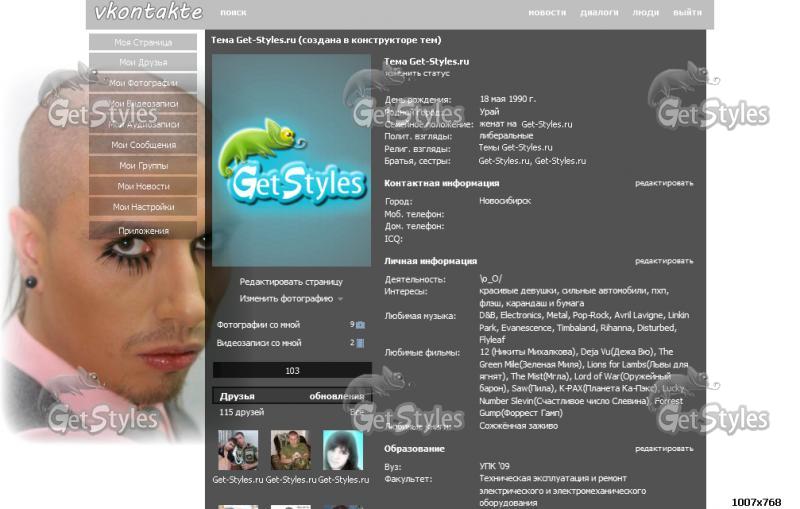
Task: Click the 103 rating bar
Action: pyautogui.click(x=292, y=371)
